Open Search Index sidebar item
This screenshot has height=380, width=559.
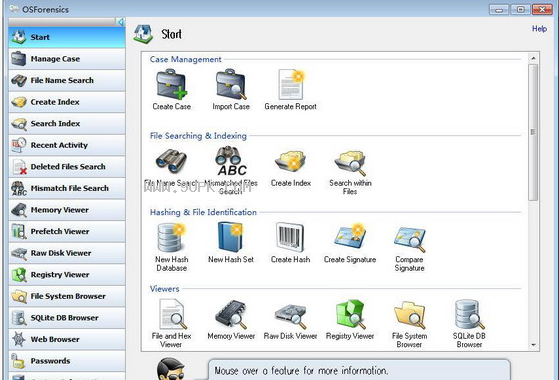(67, 123)
